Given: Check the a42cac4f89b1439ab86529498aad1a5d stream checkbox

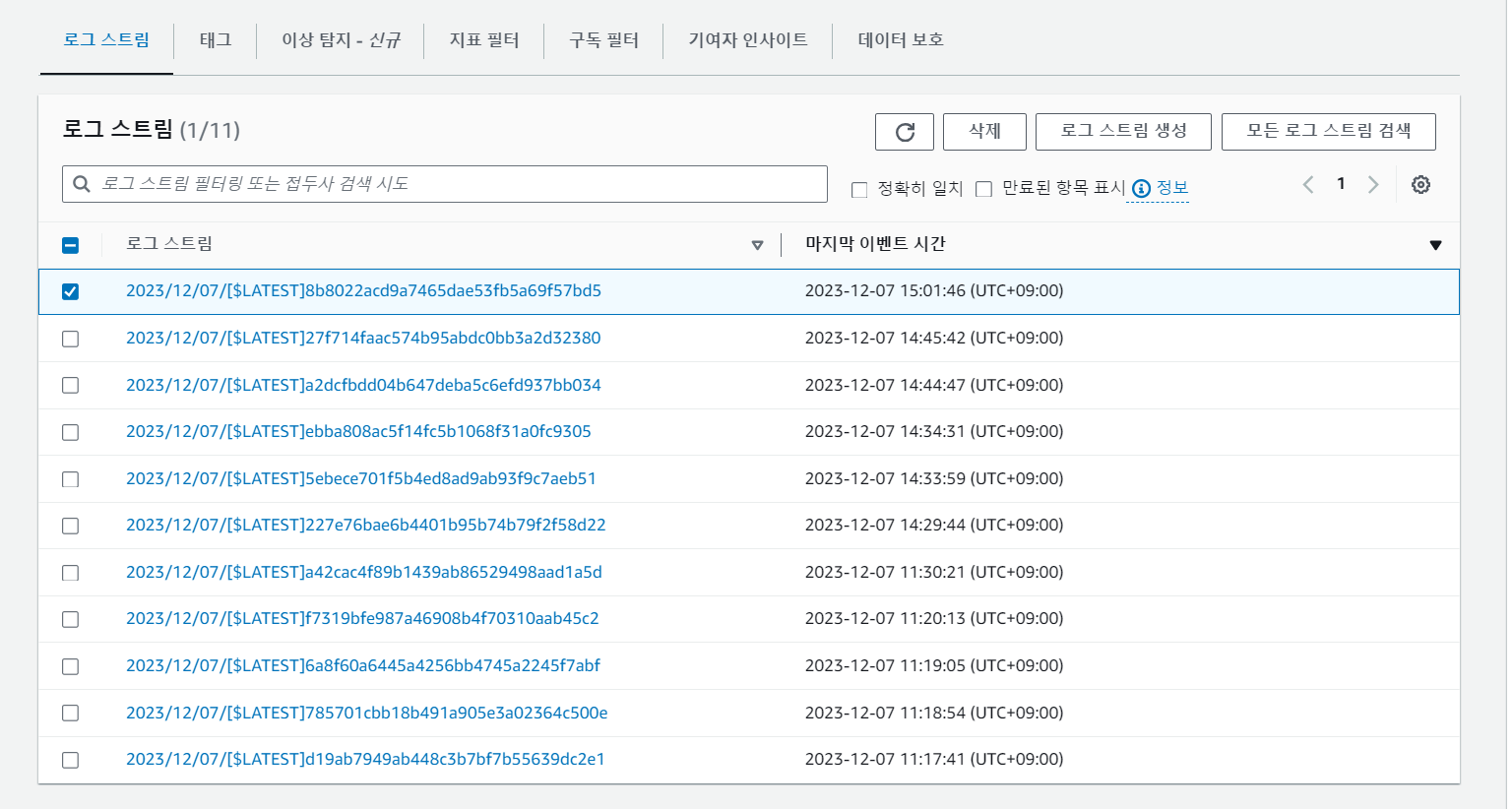Looking at the screenshot, I should click(70, 573).
